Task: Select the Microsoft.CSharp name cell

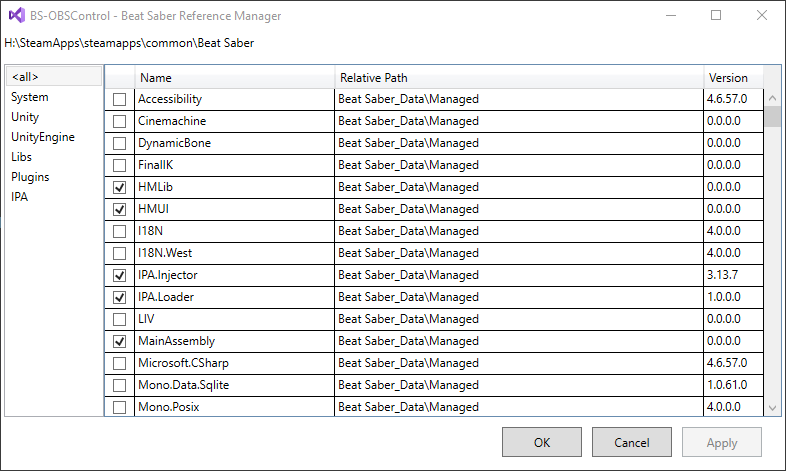Action: (x=235, y=363)
